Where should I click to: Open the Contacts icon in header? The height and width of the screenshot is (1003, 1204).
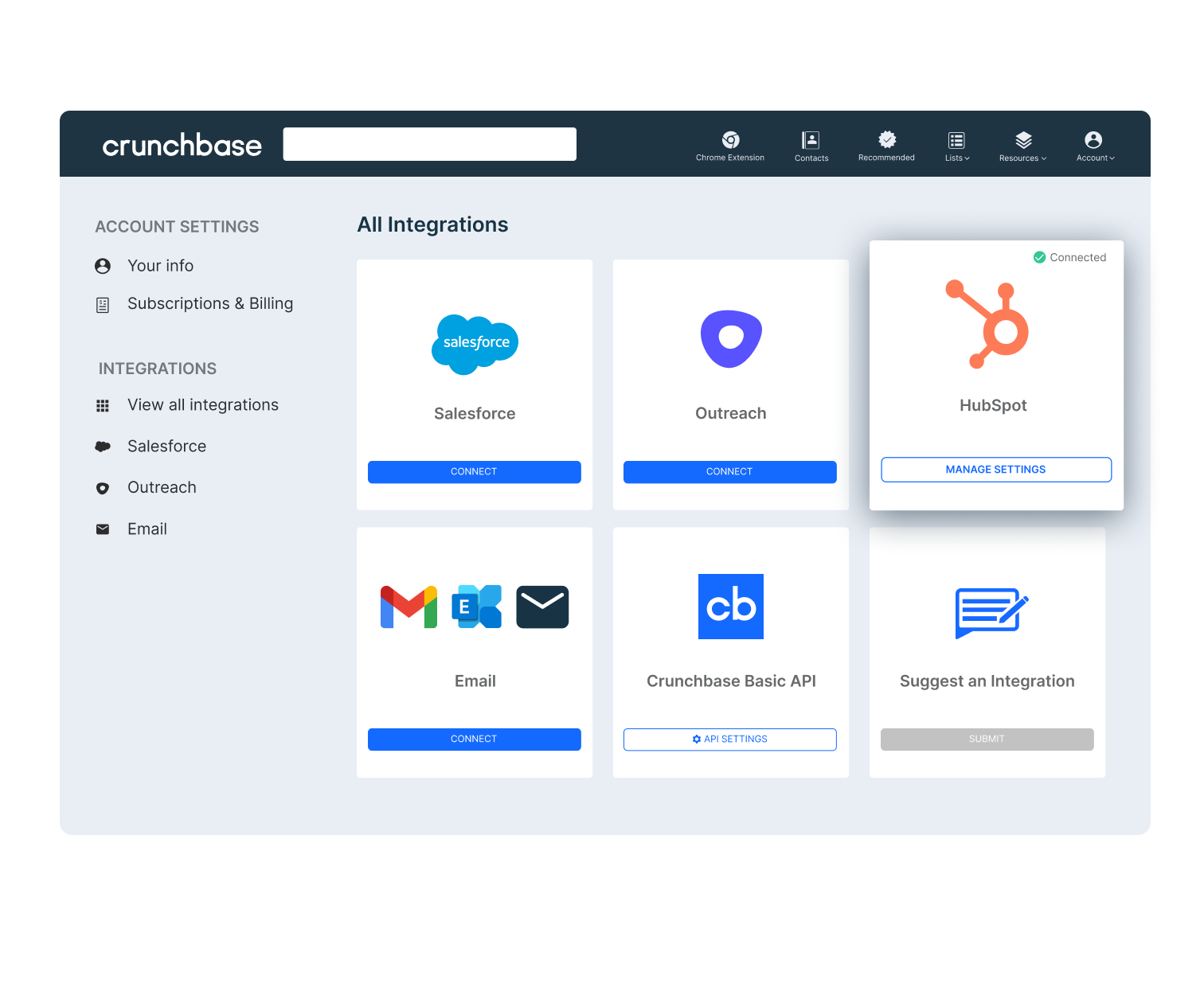(x=811, y=140)
